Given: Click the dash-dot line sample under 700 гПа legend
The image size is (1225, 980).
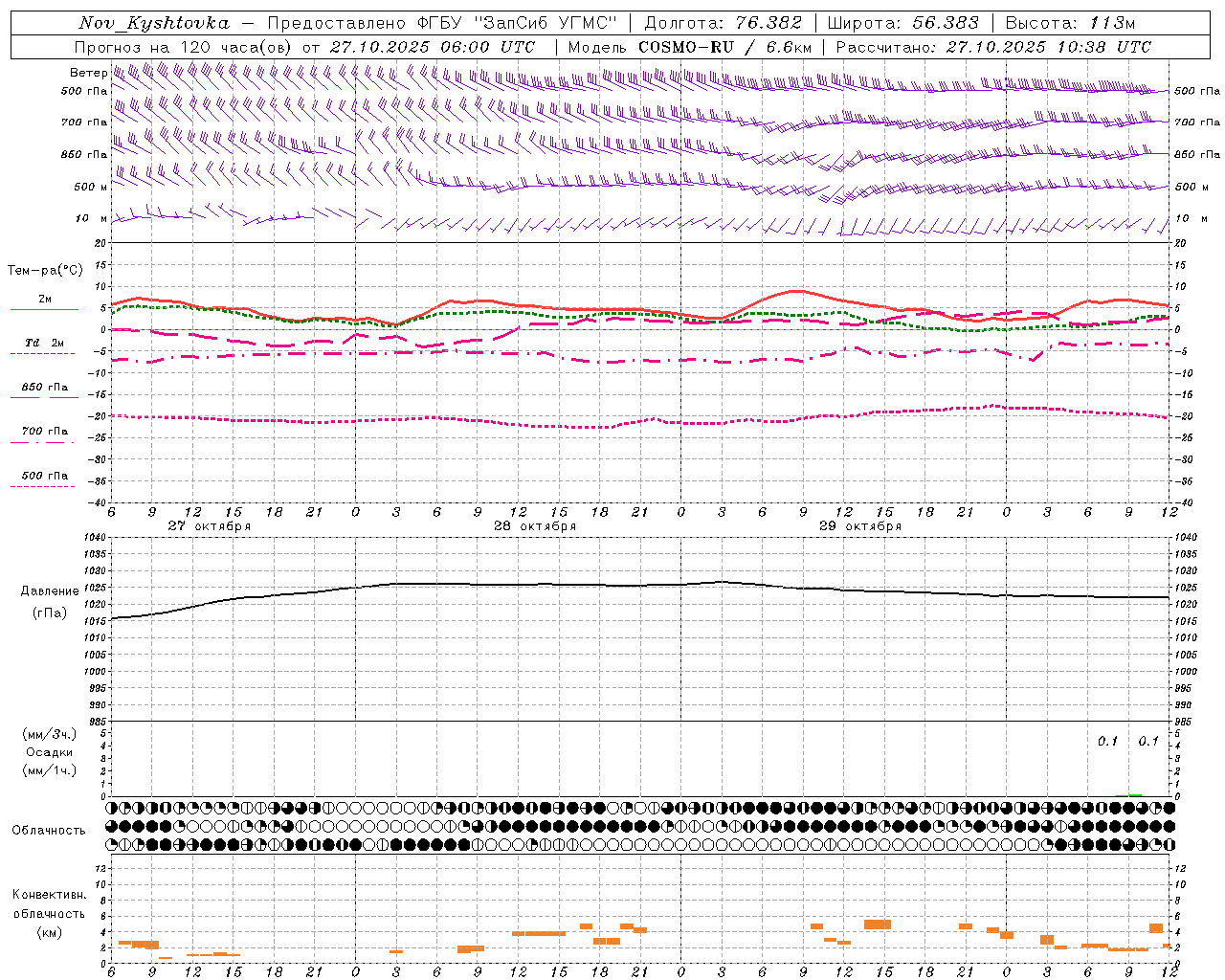Looking at the screenshot, I should click(43, 442).
